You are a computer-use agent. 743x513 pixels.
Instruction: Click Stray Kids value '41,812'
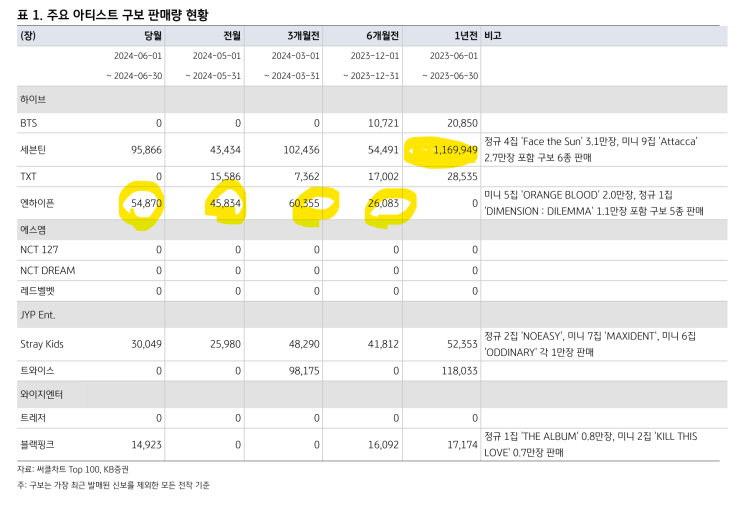pyautogui.click(x=383, y=344)
